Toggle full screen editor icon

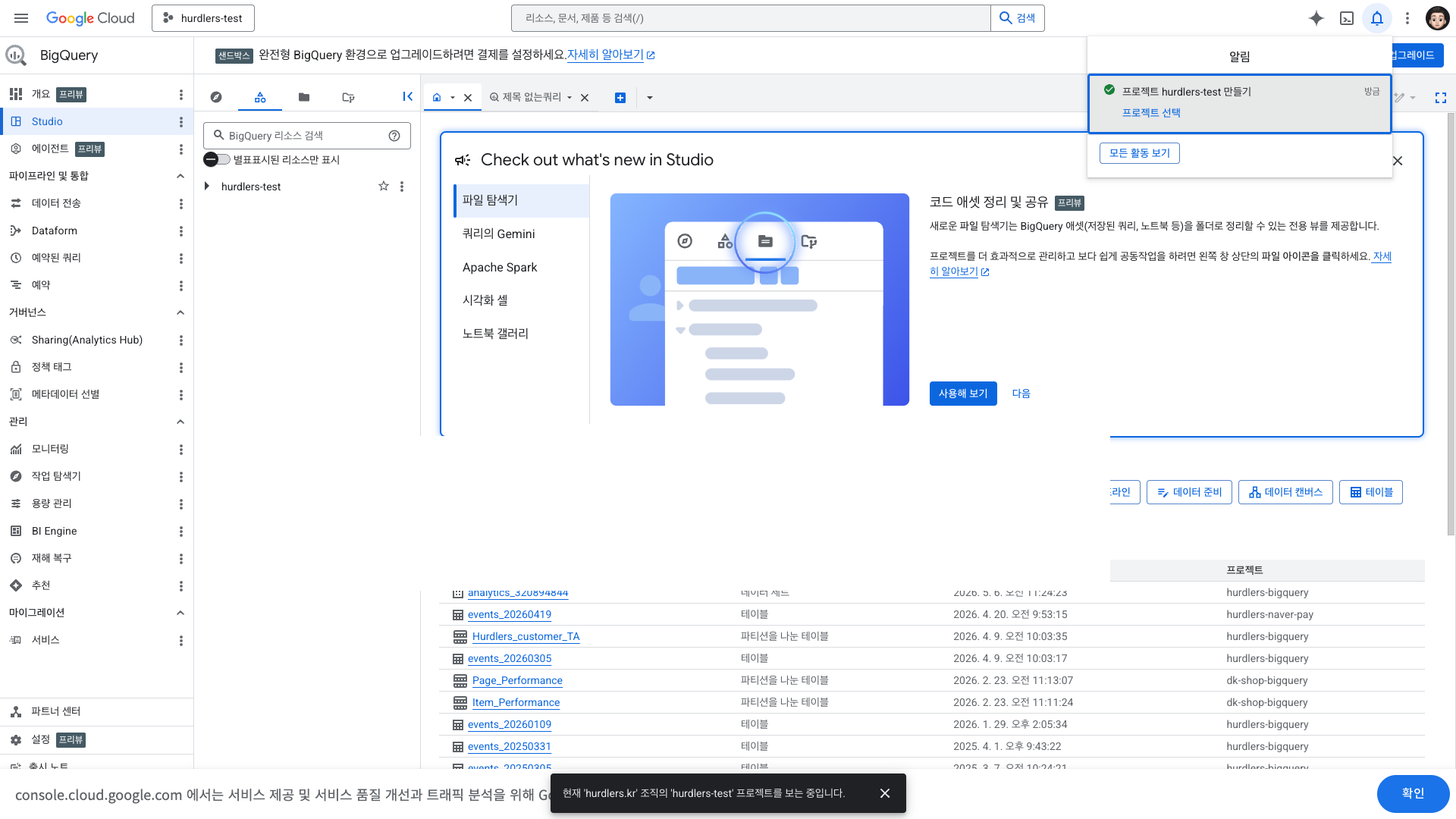click(x=1441, y=98)
